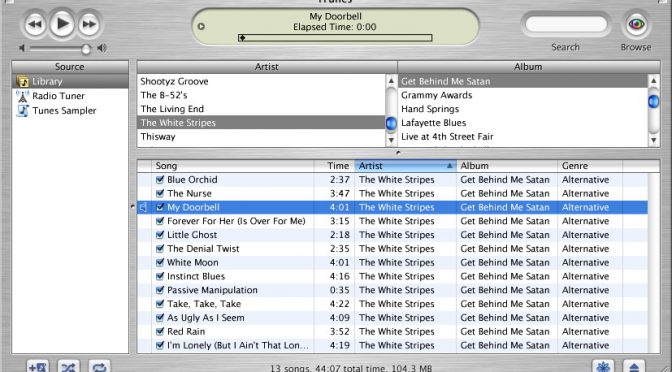The height and width of the screenshot is (372, 672).
Task: Click Album list scroll down arrow
Action: click(654, 140)
